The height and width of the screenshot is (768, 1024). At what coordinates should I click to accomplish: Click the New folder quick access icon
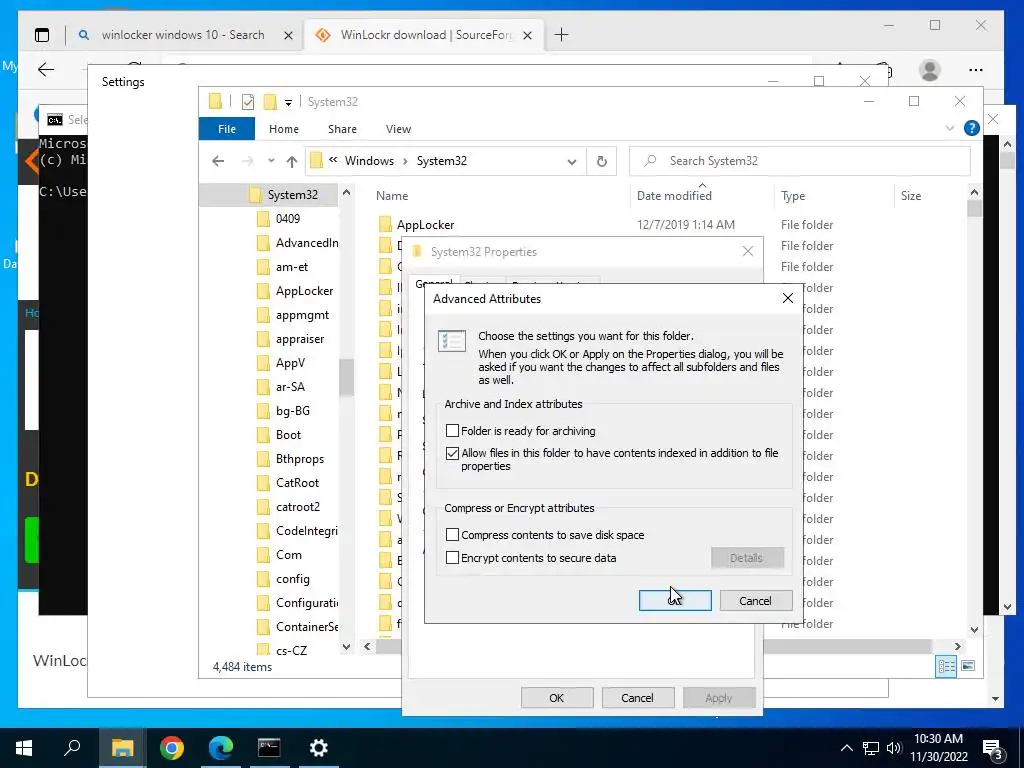coord(270,102)
